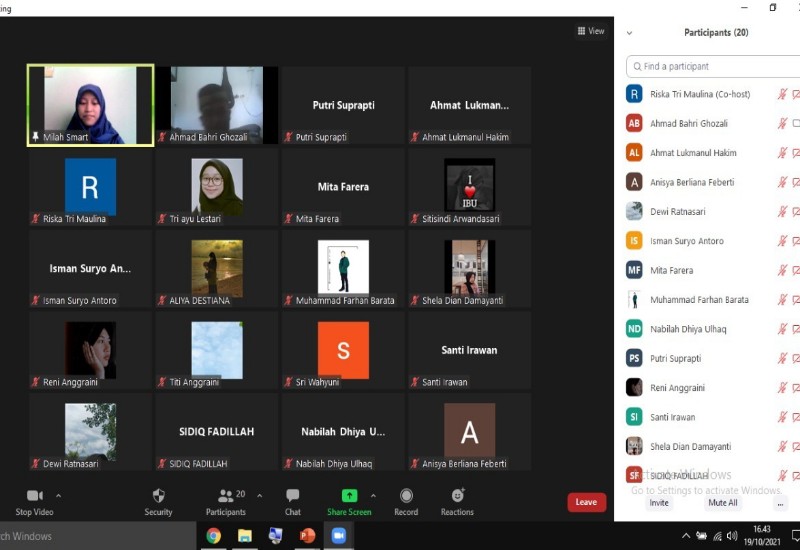Click the green Share Screen icon

click(349, 495)
